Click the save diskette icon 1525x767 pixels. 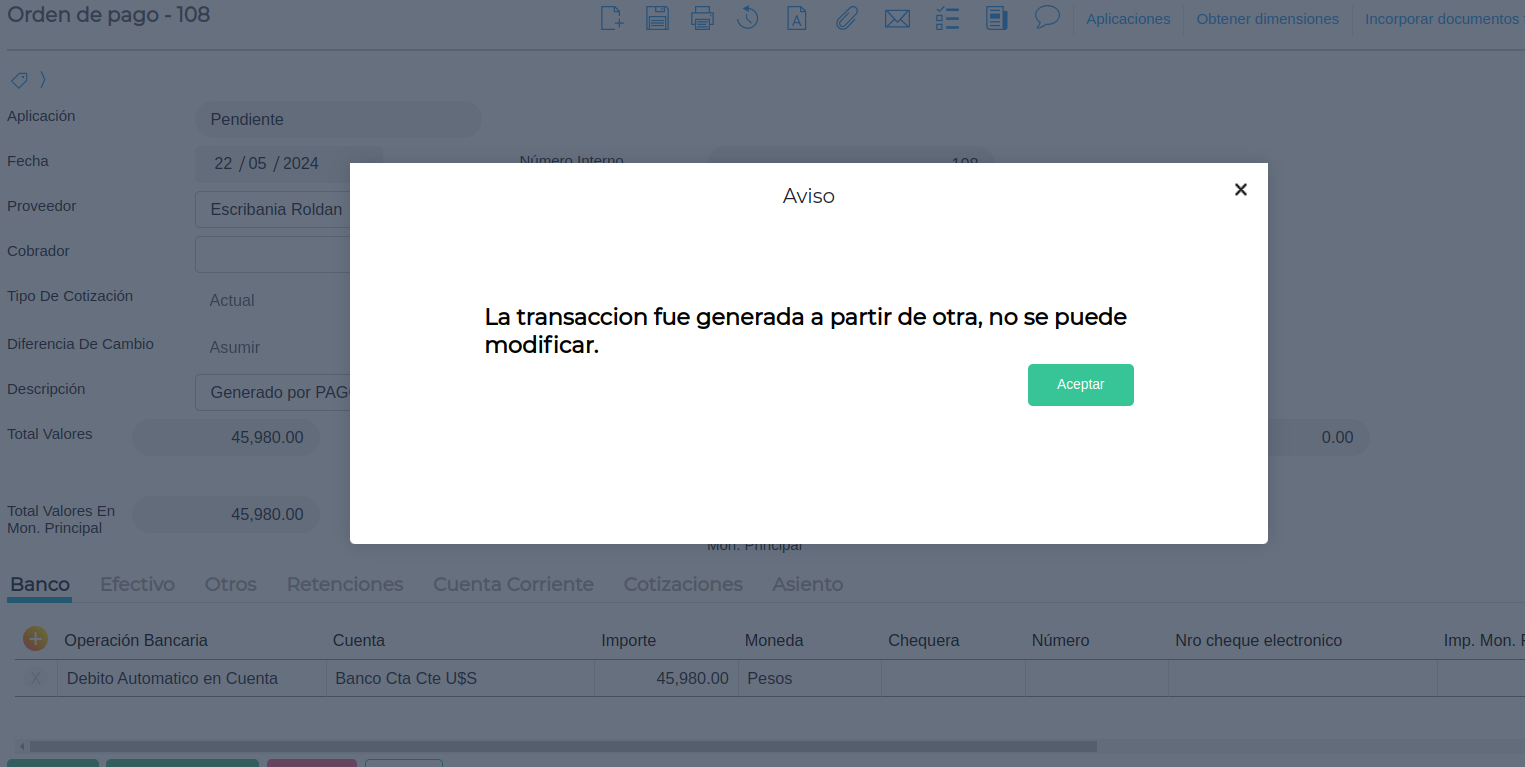point(657,18)
